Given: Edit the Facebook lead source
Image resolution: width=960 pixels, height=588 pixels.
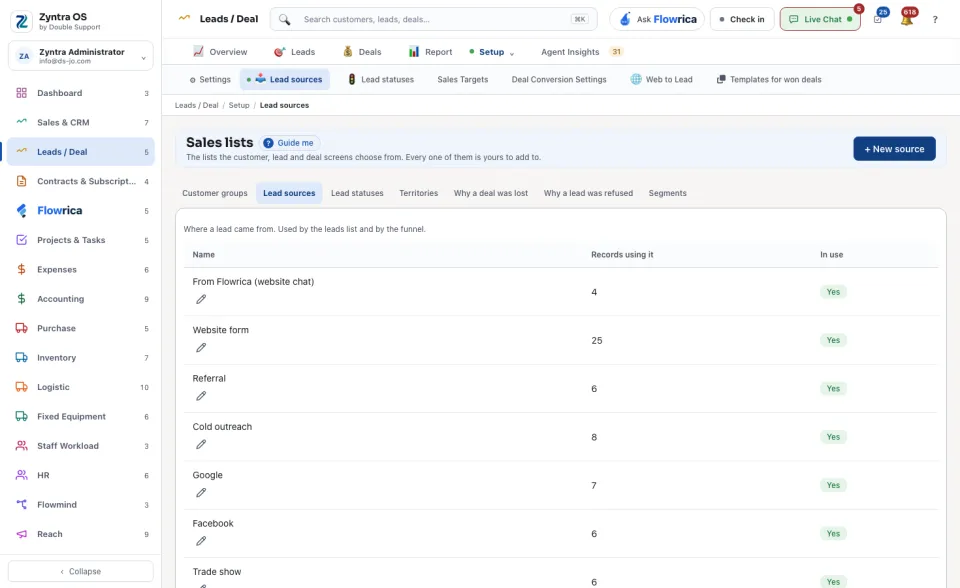Looking at the screenshot, I should [201, 541].
